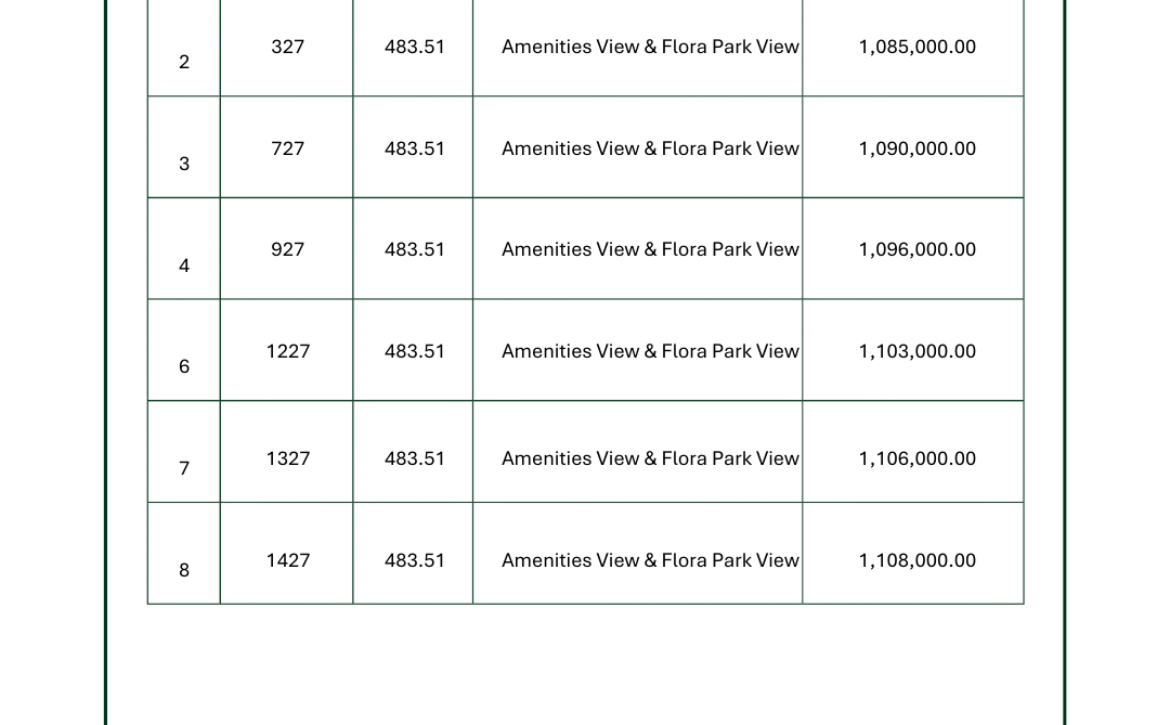Click row number 4 index cell
The height and width of the screenshot is (725, 1170).
[184, 249]
